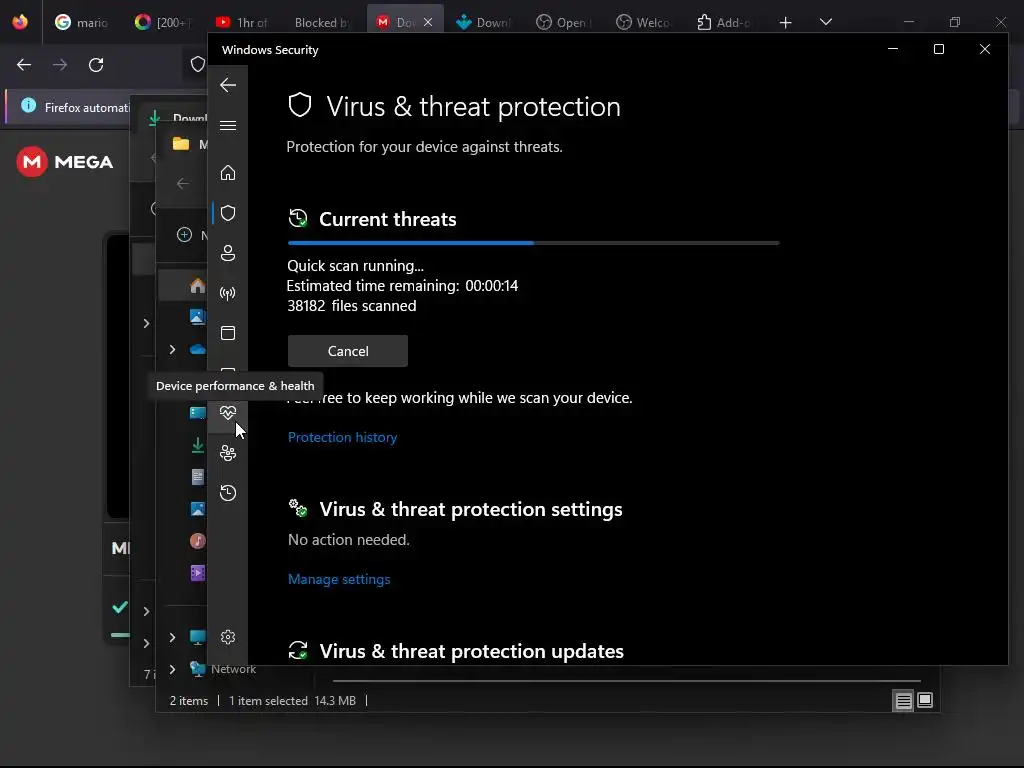This screenshot has width=1024, height=768.
Task: Reload the Firefox page
Action: point(96,65)
